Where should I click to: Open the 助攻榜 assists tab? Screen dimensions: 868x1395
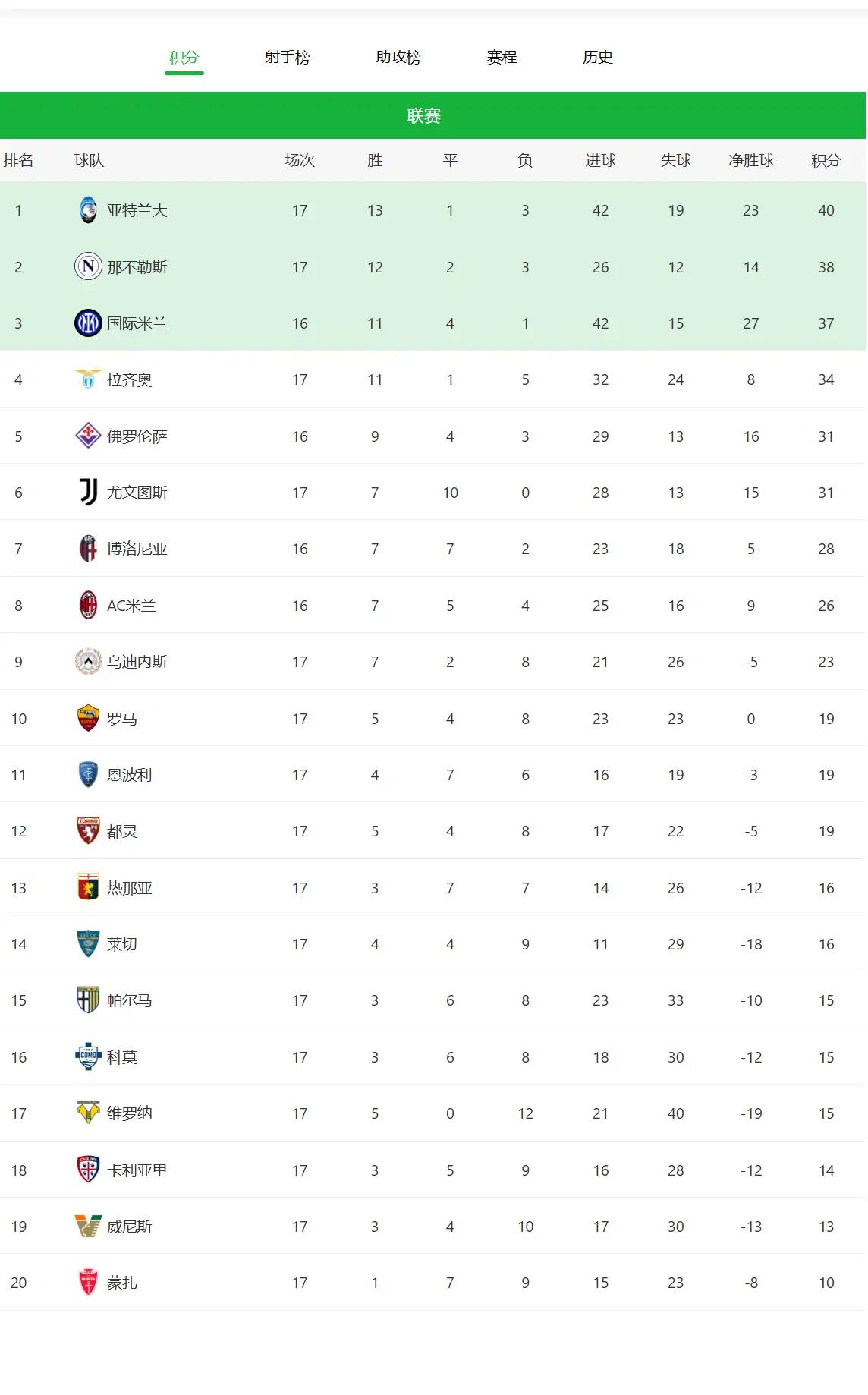[x=398, y=57]
